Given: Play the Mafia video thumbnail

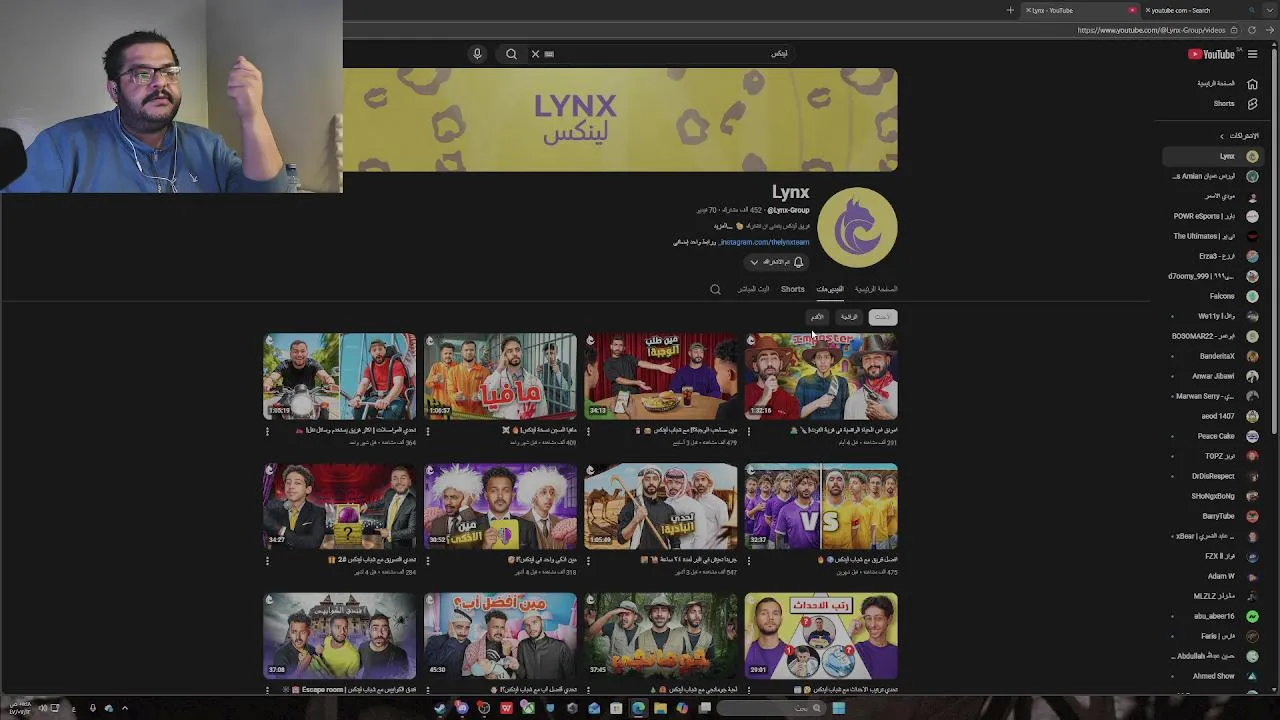Looking at the screenshot, I should coord(500,376).
